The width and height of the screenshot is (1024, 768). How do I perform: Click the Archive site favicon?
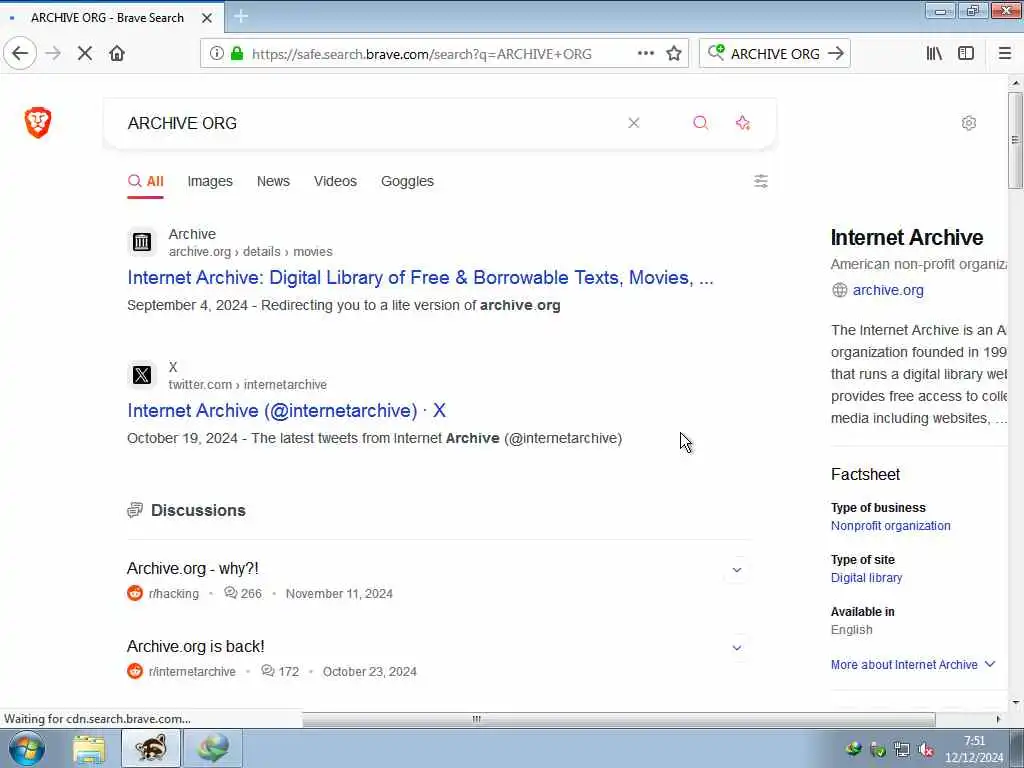(142, 242)
